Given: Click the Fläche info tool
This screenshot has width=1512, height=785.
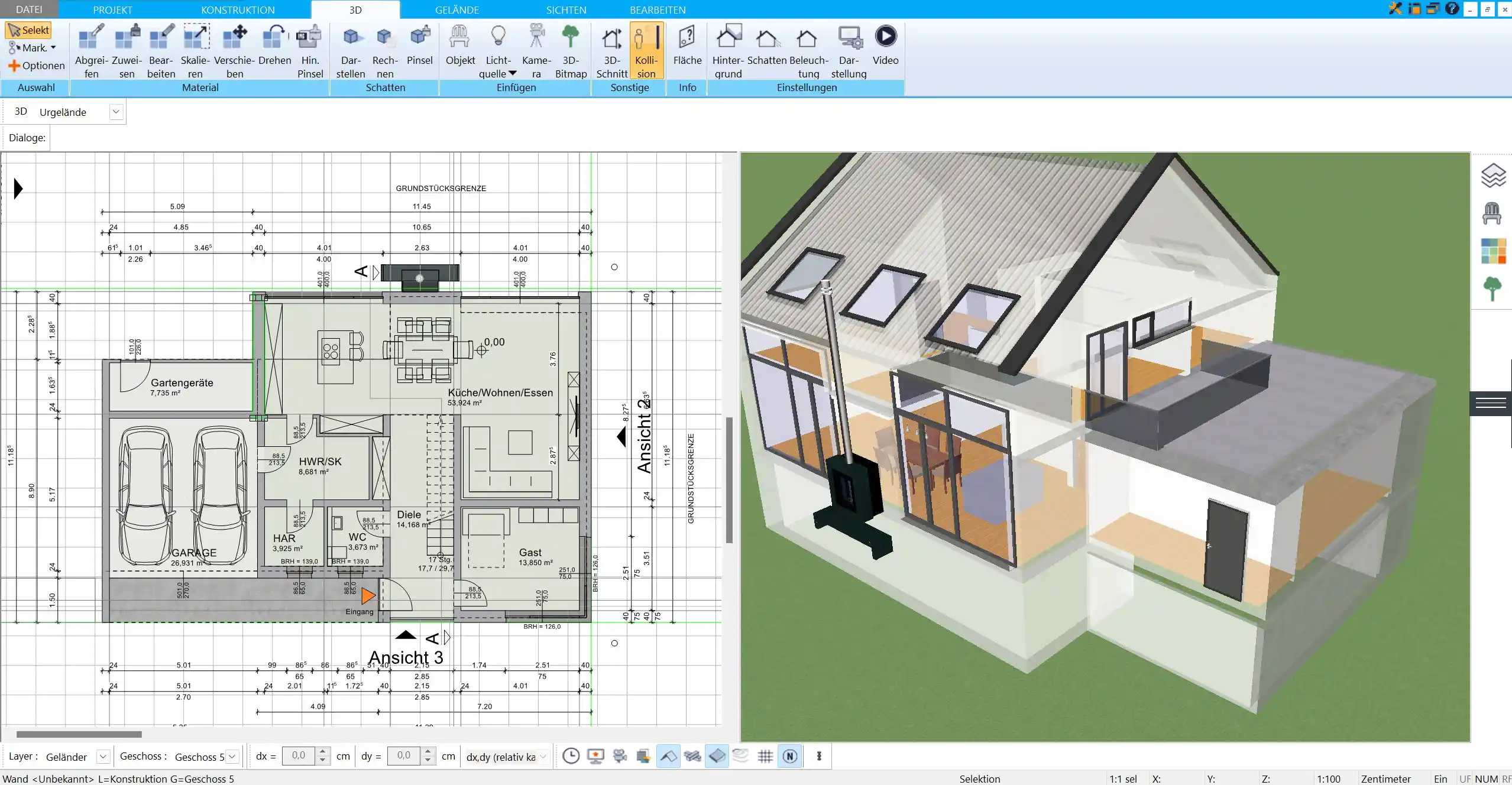Looking at the screenshot, I should [687, 46].
